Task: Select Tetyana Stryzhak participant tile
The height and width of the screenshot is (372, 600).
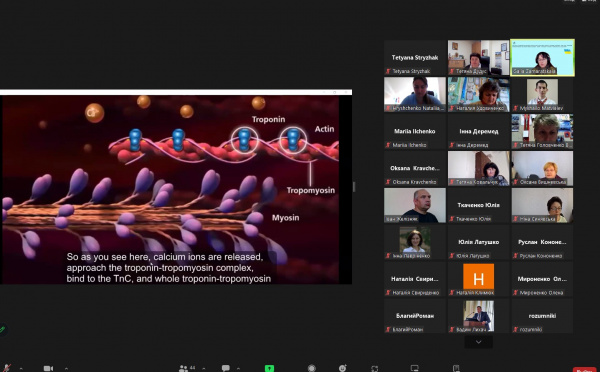Action: pyautogui.click(x=415, y=57)
